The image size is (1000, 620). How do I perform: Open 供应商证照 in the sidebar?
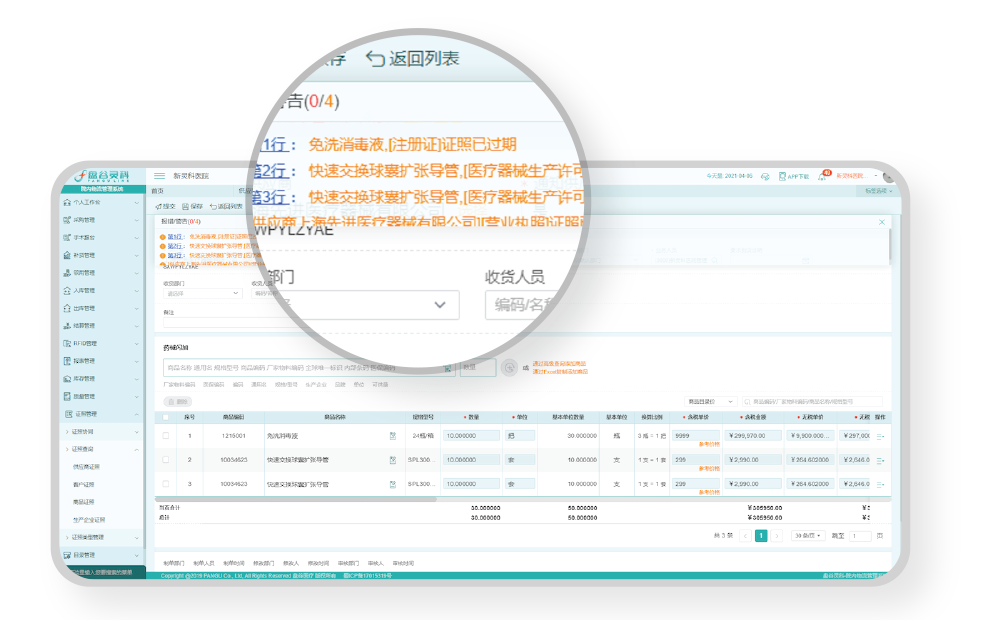click(x=86, y=467)
